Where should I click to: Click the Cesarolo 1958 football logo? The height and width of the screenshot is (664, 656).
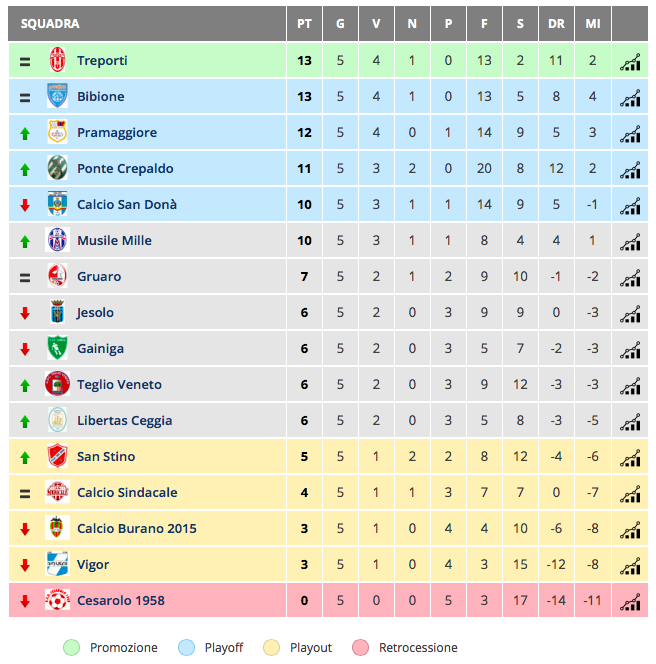click(x=57, y=600)
